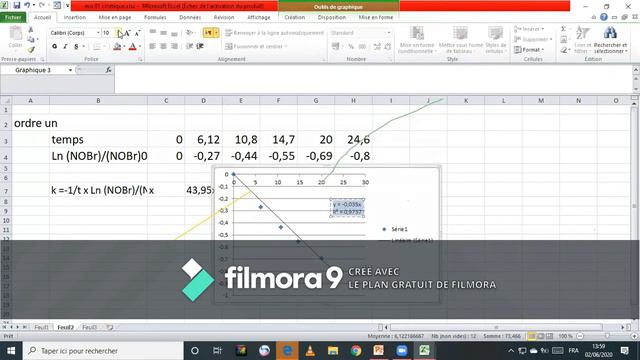Viewport: 640px width, 360px height.
Task: Select cell containing 'ordre un'
Action: [31, 123]
